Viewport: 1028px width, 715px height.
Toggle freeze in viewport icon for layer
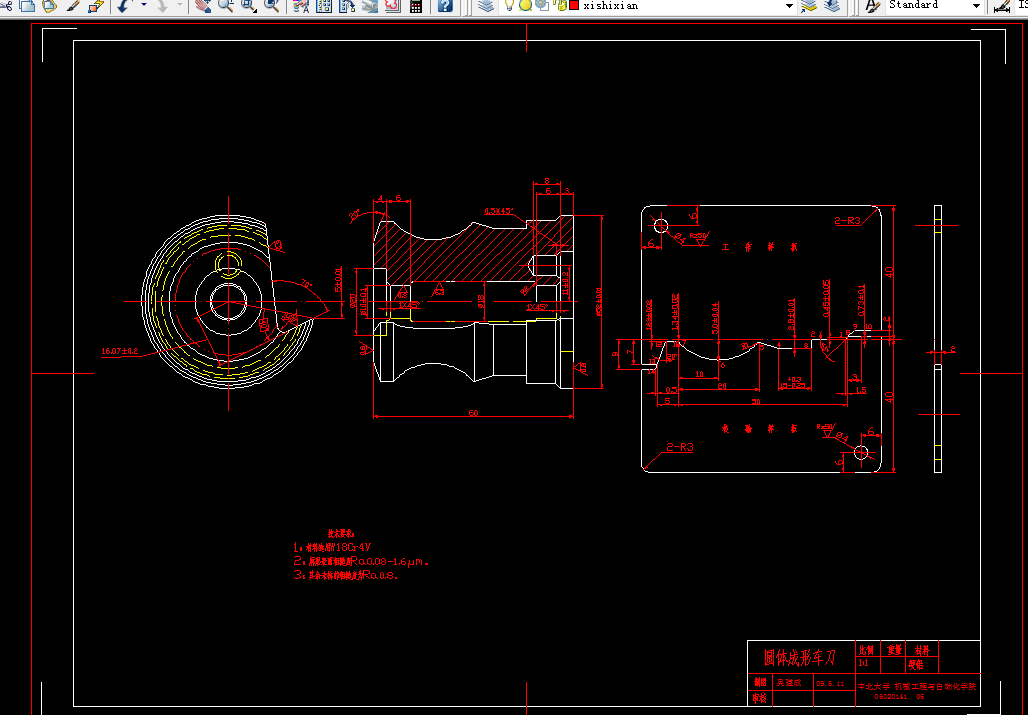(542, 5)
